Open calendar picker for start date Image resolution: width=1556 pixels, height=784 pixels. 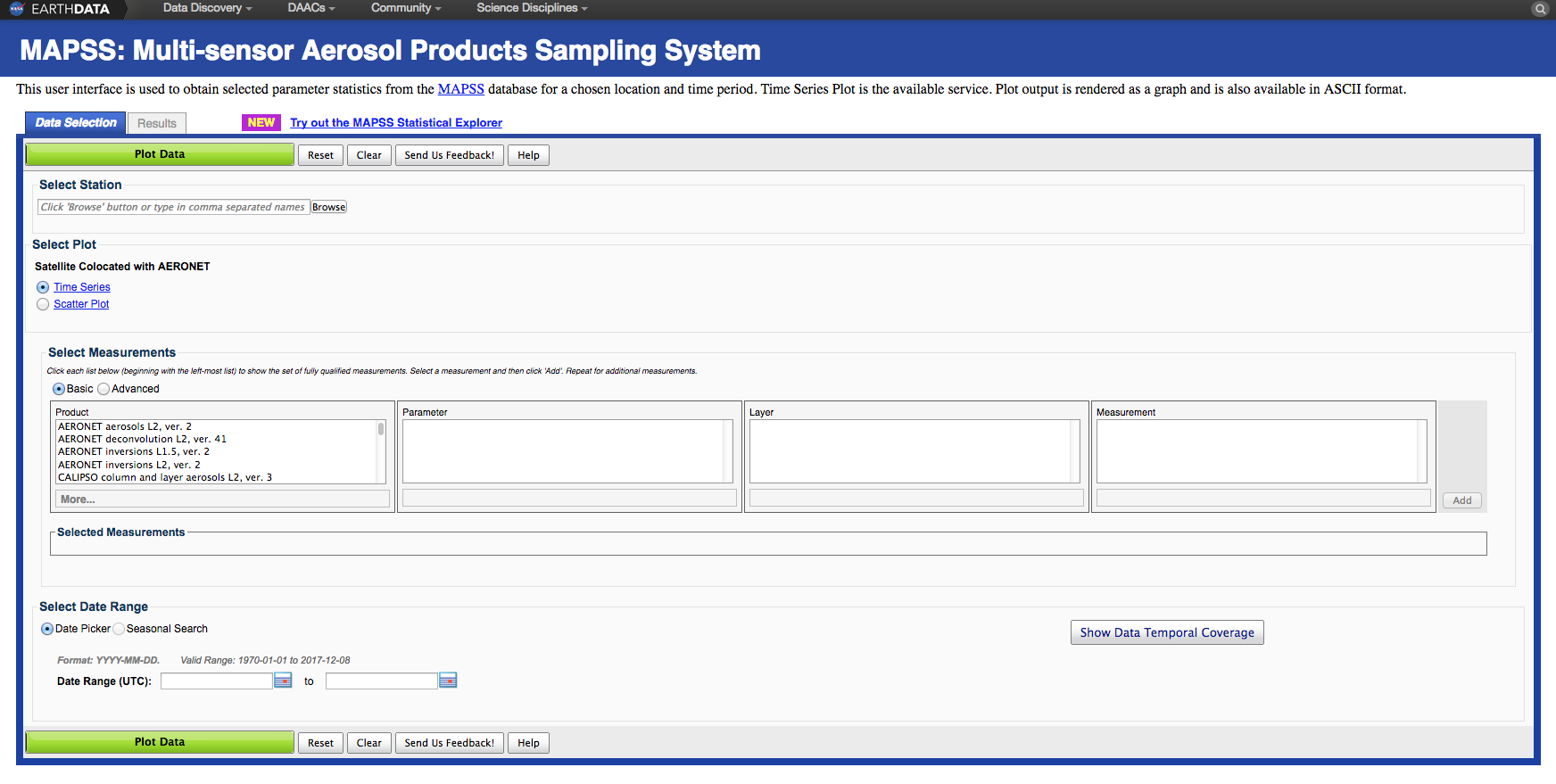[283, 681]
